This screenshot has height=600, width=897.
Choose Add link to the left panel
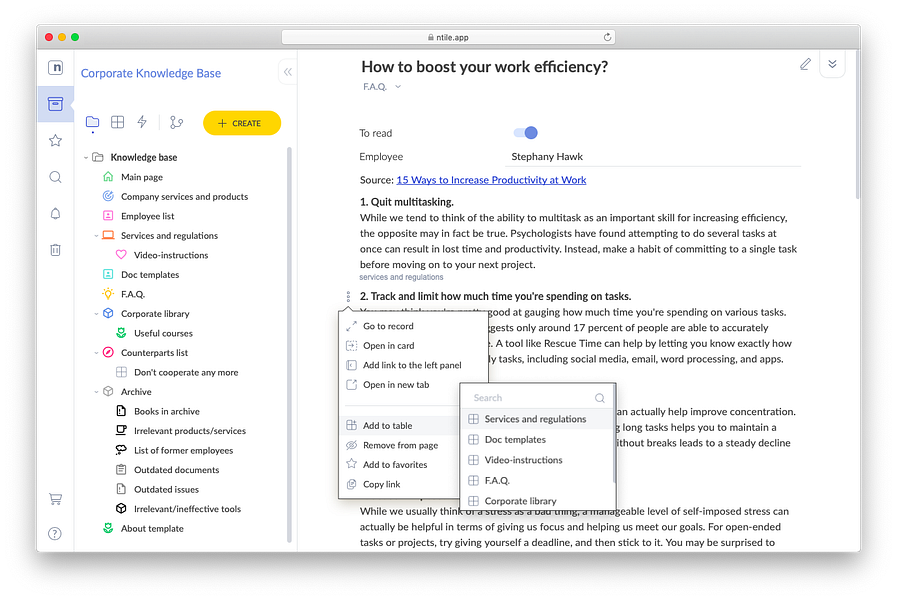414,365
